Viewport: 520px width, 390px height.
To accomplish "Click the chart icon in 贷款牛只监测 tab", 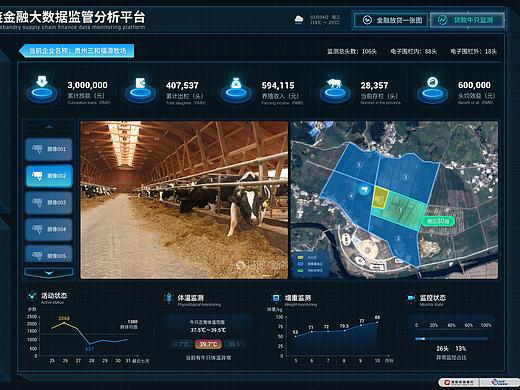I will (442, 20).
